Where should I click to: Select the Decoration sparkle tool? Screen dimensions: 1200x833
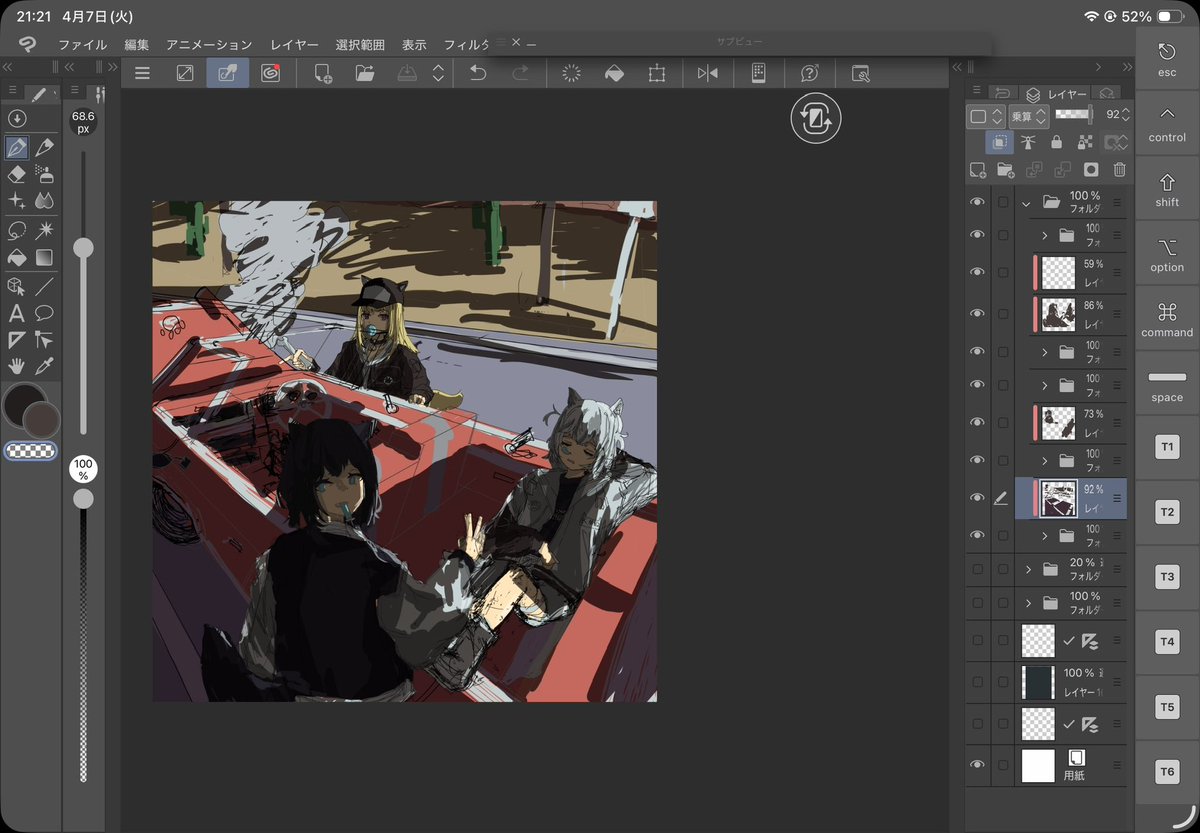point(16,201)
